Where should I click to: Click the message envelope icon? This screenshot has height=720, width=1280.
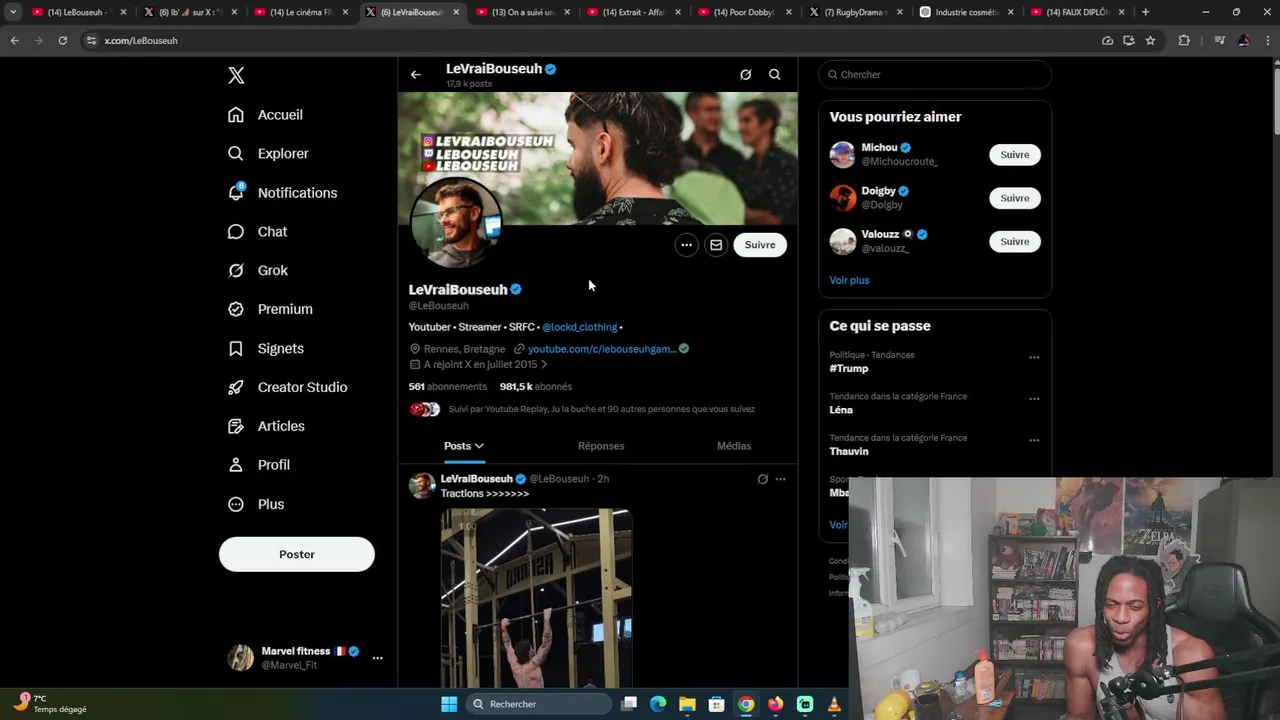[716, 245]
